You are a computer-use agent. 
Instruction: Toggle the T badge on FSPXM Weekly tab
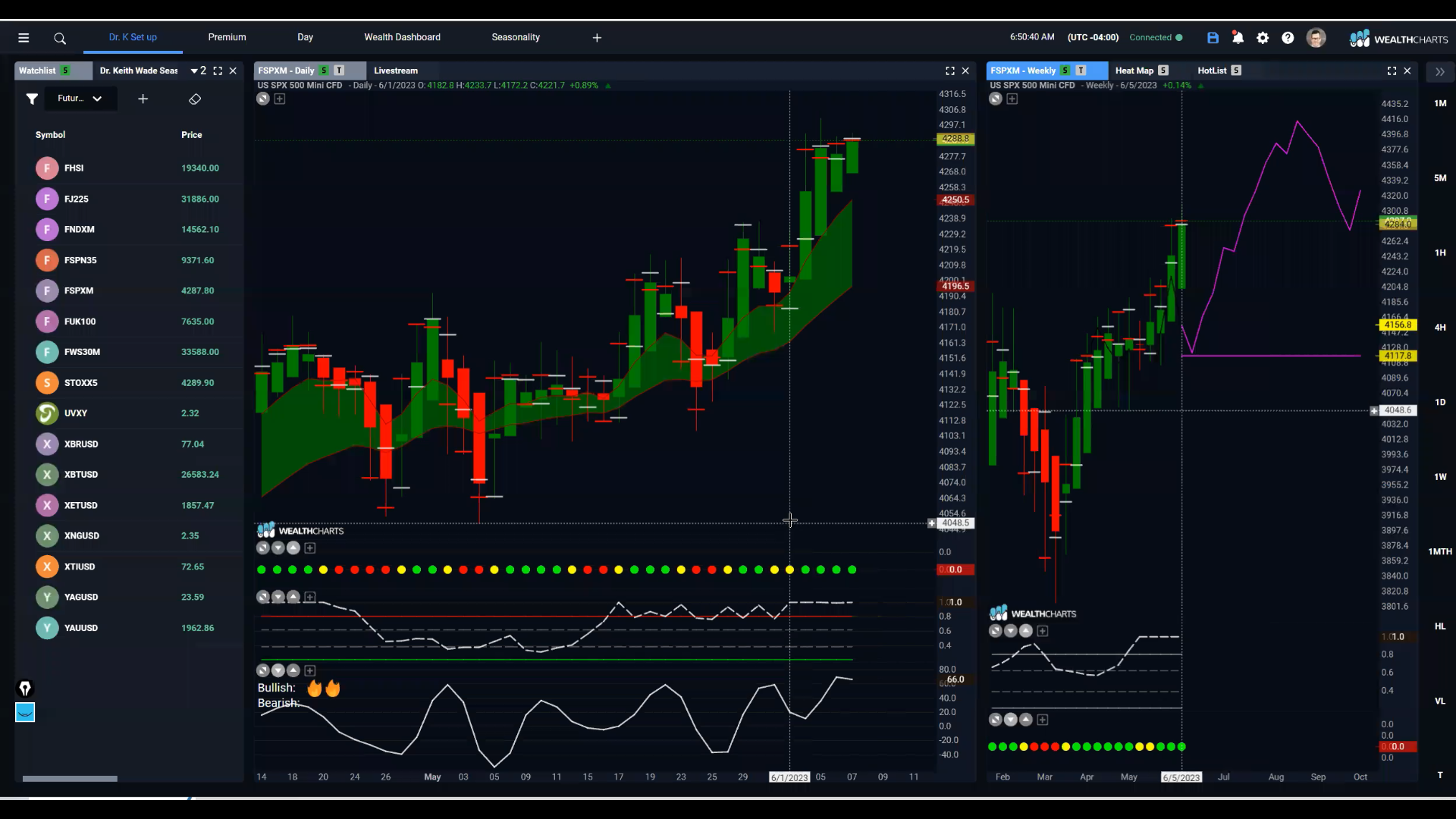pyautogui.click(x=1081, y=71)
